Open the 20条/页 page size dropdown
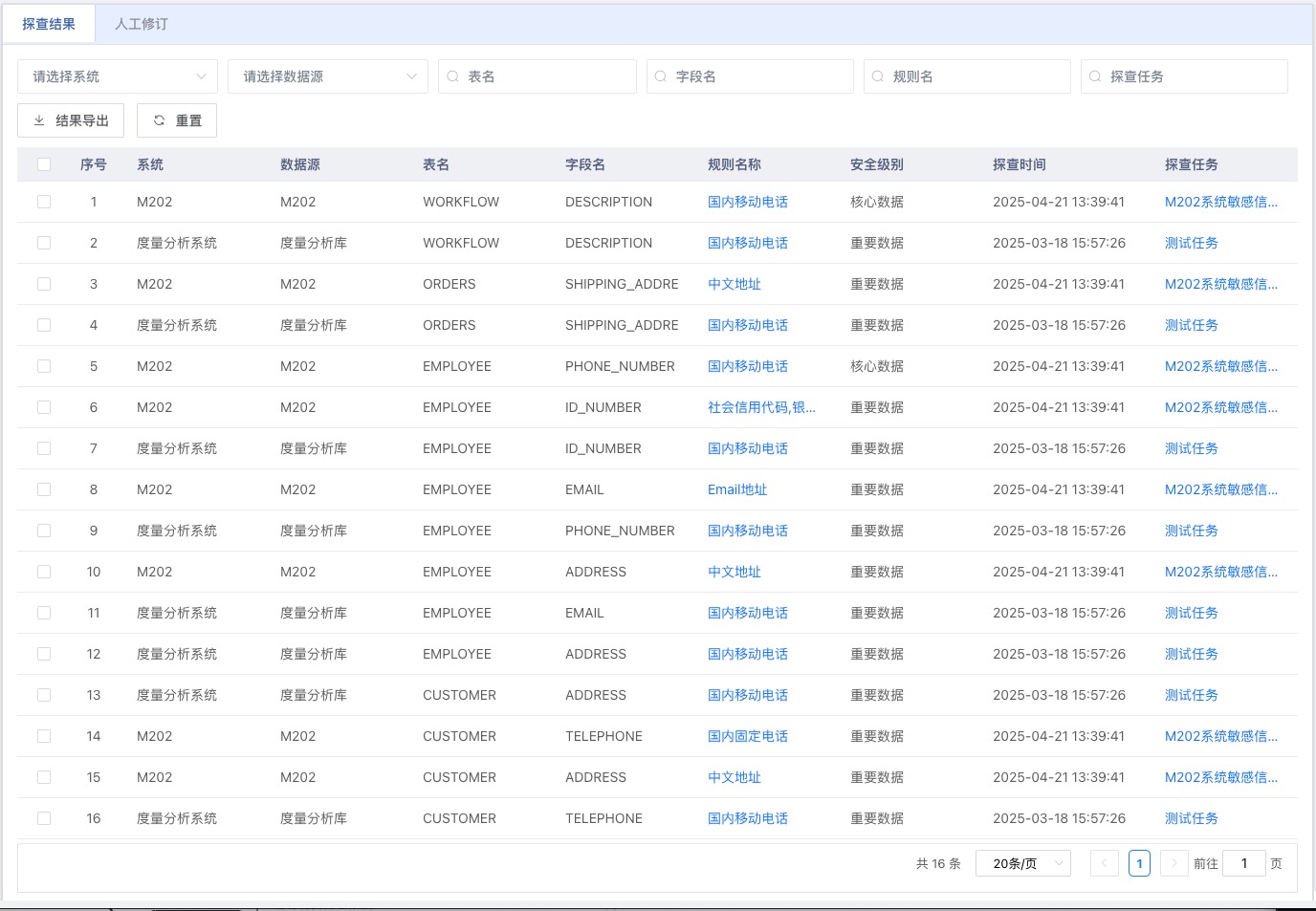1316x911 pixels. pos(1022,863)
